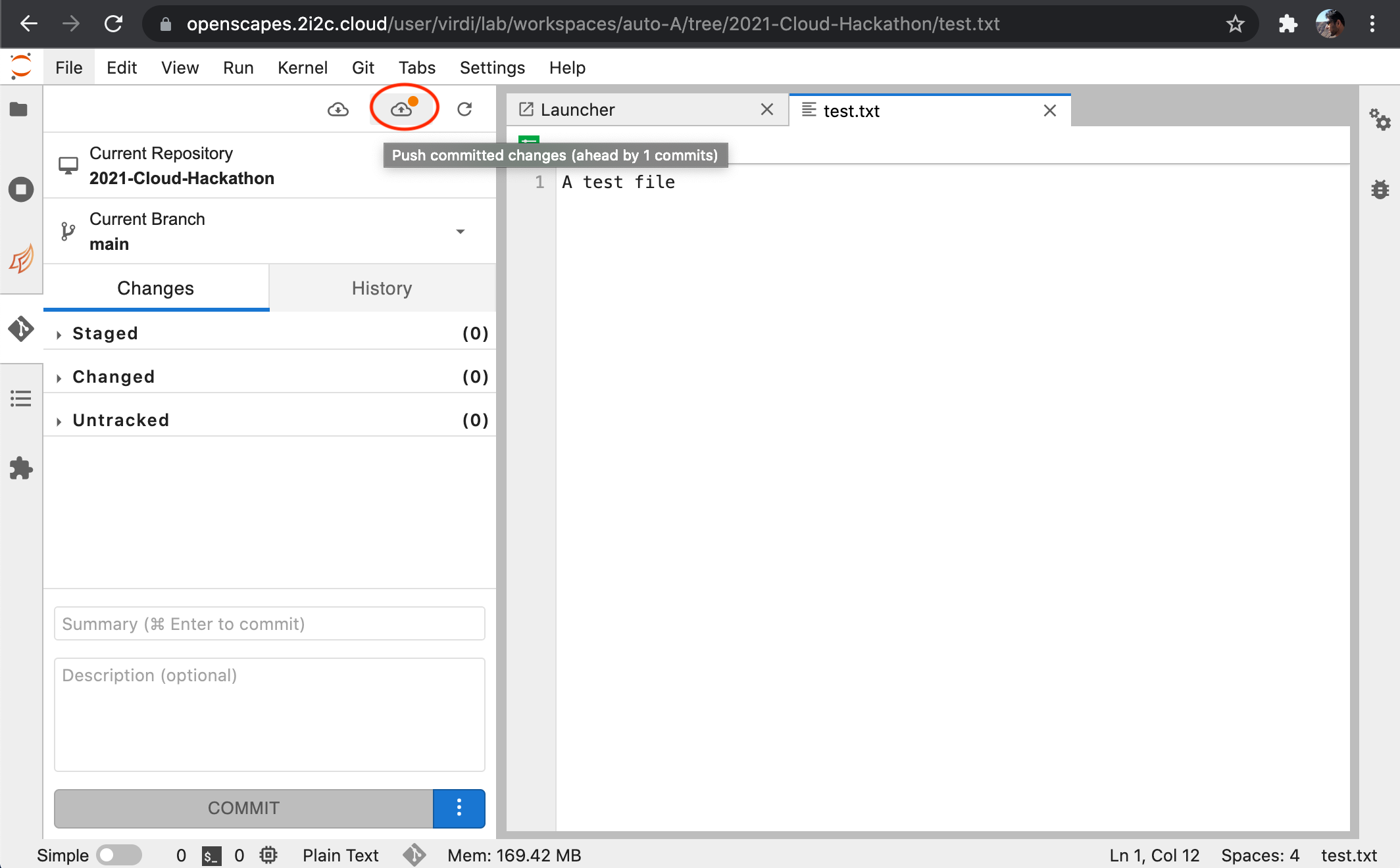Click the commit Summary input field
Image resolution: width=1400 pixels, height=868 pixels.
click(x=270, y=623)
